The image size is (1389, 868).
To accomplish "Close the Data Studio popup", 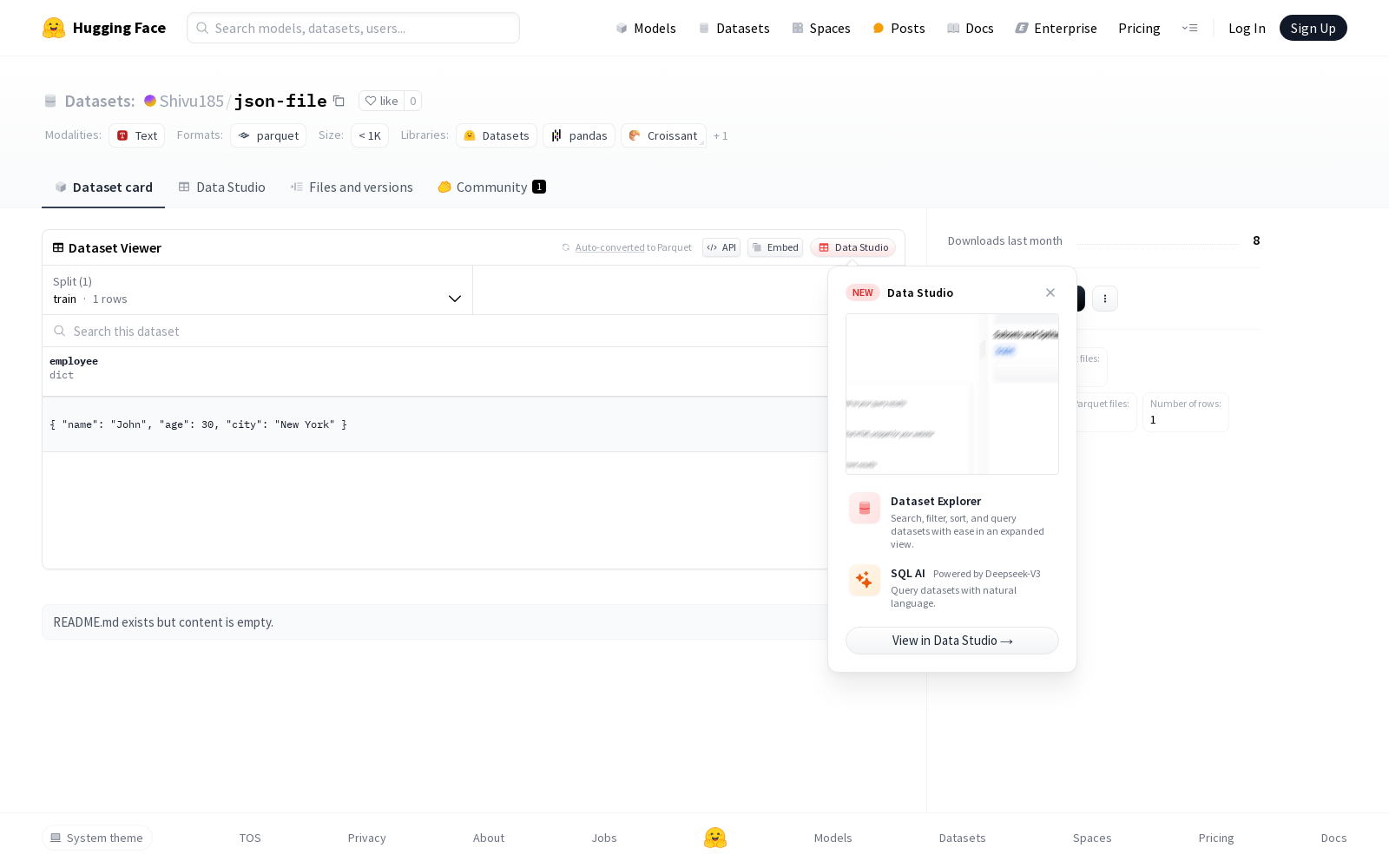I will [x=1050, y=293].
